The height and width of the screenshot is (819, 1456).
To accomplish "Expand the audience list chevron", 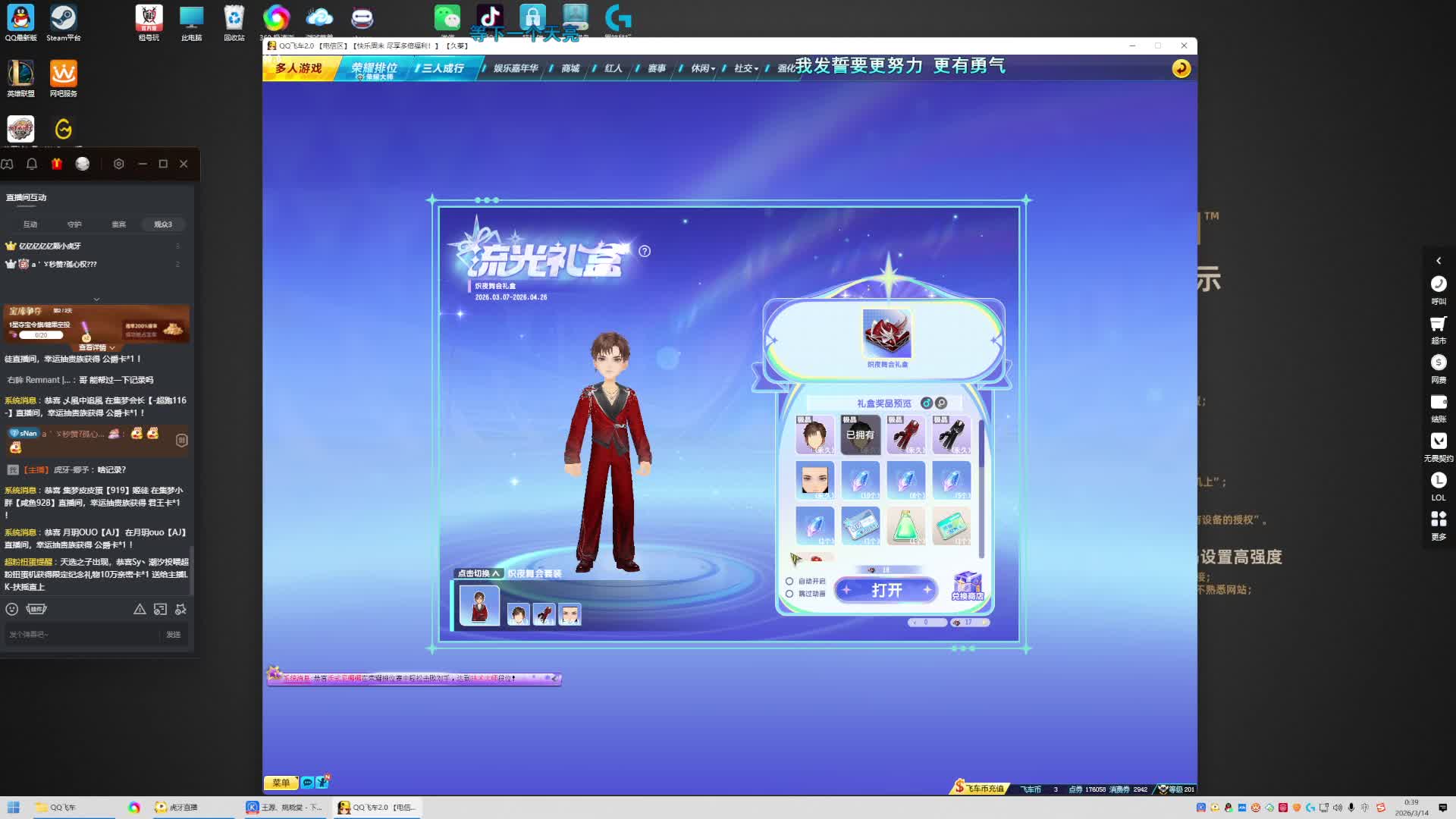I will tap(96, 300).
